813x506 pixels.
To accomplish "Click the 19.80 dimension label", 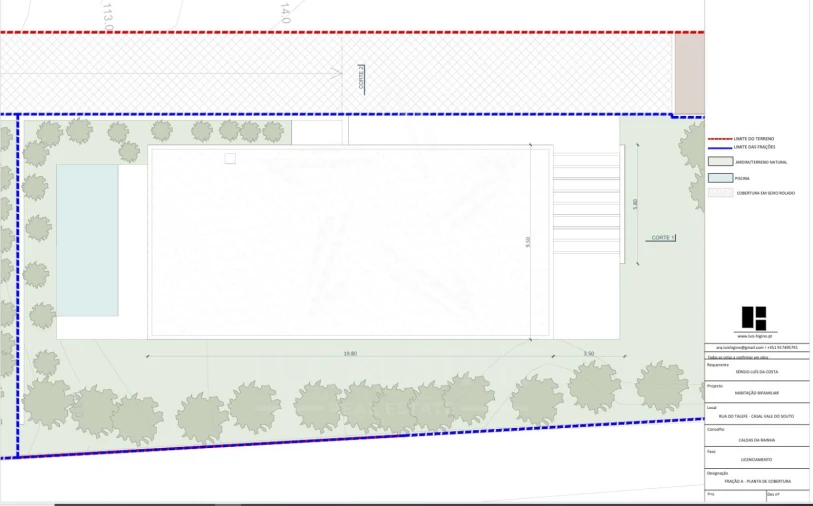I will click(x=349, y=353).
